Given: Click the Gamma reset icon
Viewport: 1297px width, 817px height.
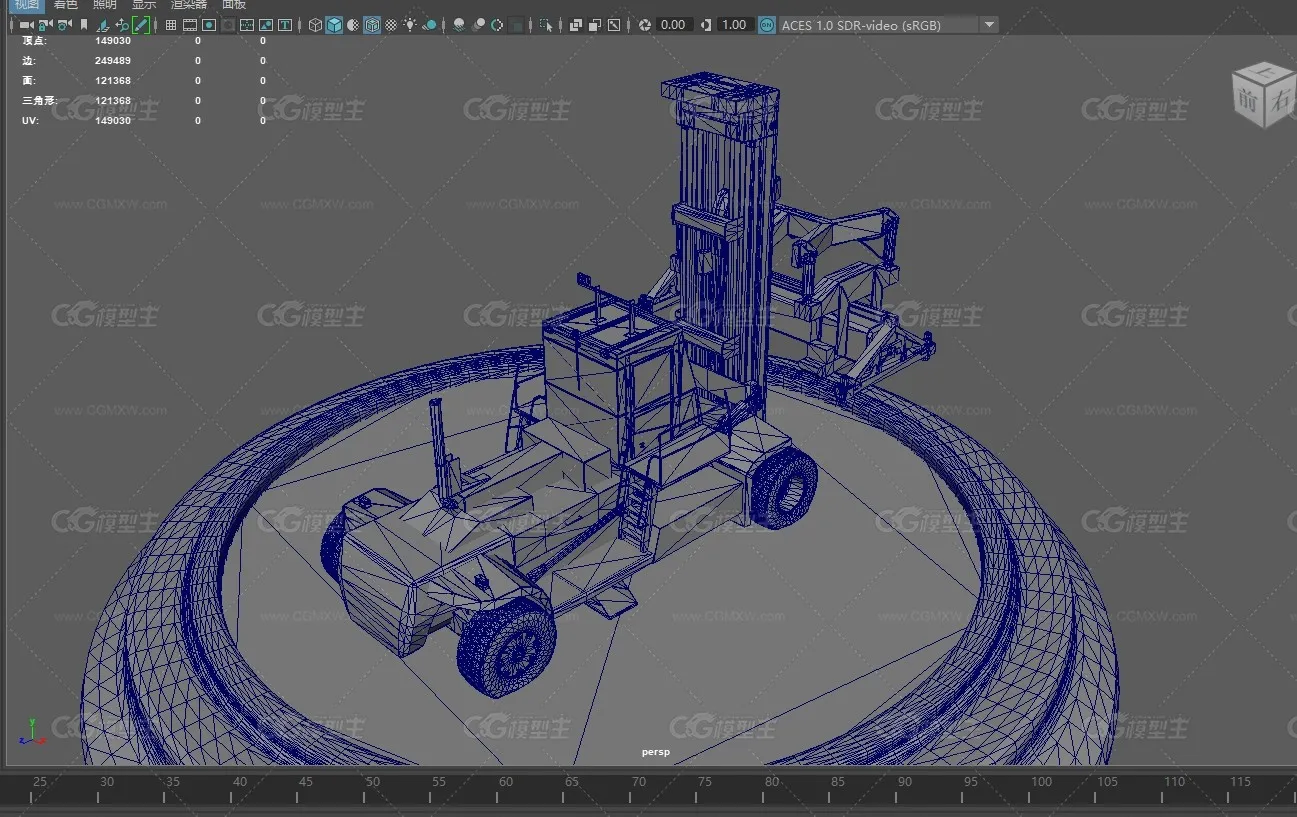Looking at the screenshot, I should [x=706, y=25].
